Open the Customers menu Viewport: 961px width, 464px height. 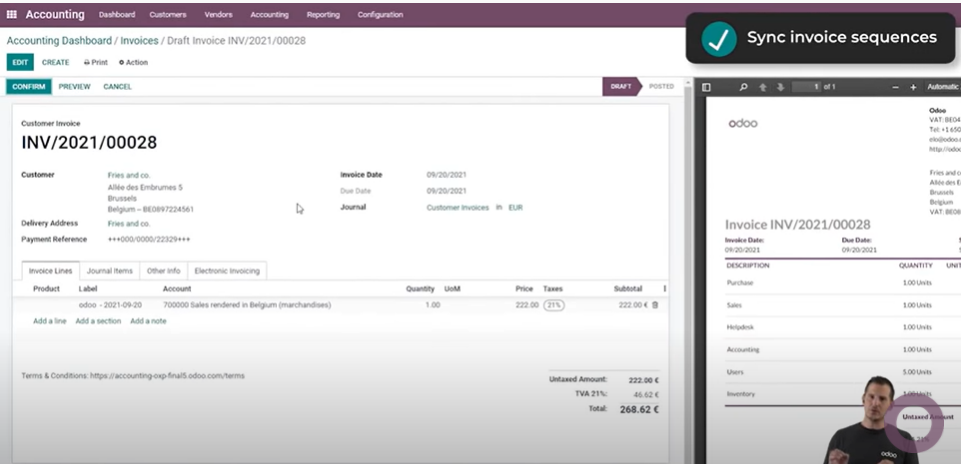tap(169, 15)
